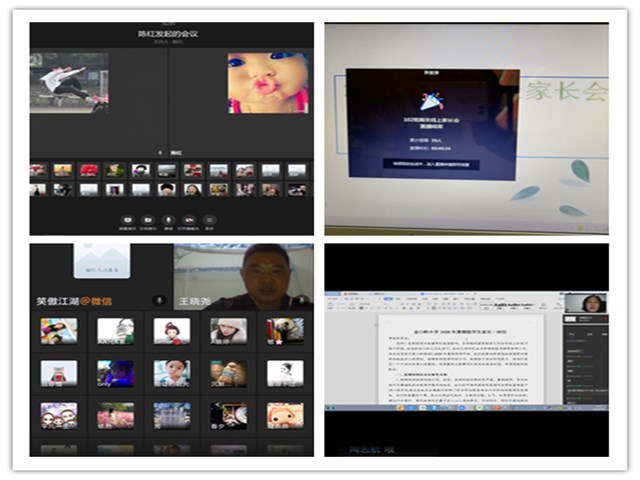Select the participant avatar wearing a black hat
Image resolution: width=640 pixels, height=480 pixels.
point(167,190)
